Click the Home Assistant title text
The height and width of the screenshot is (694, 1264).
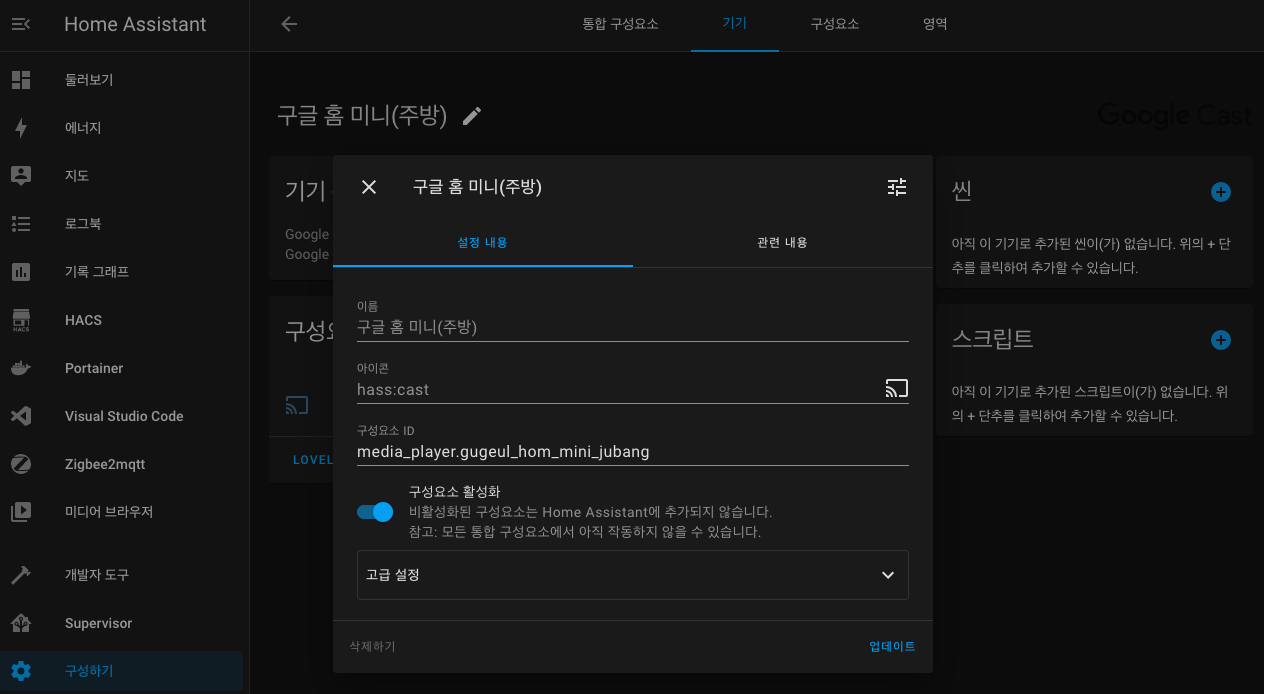135,24
